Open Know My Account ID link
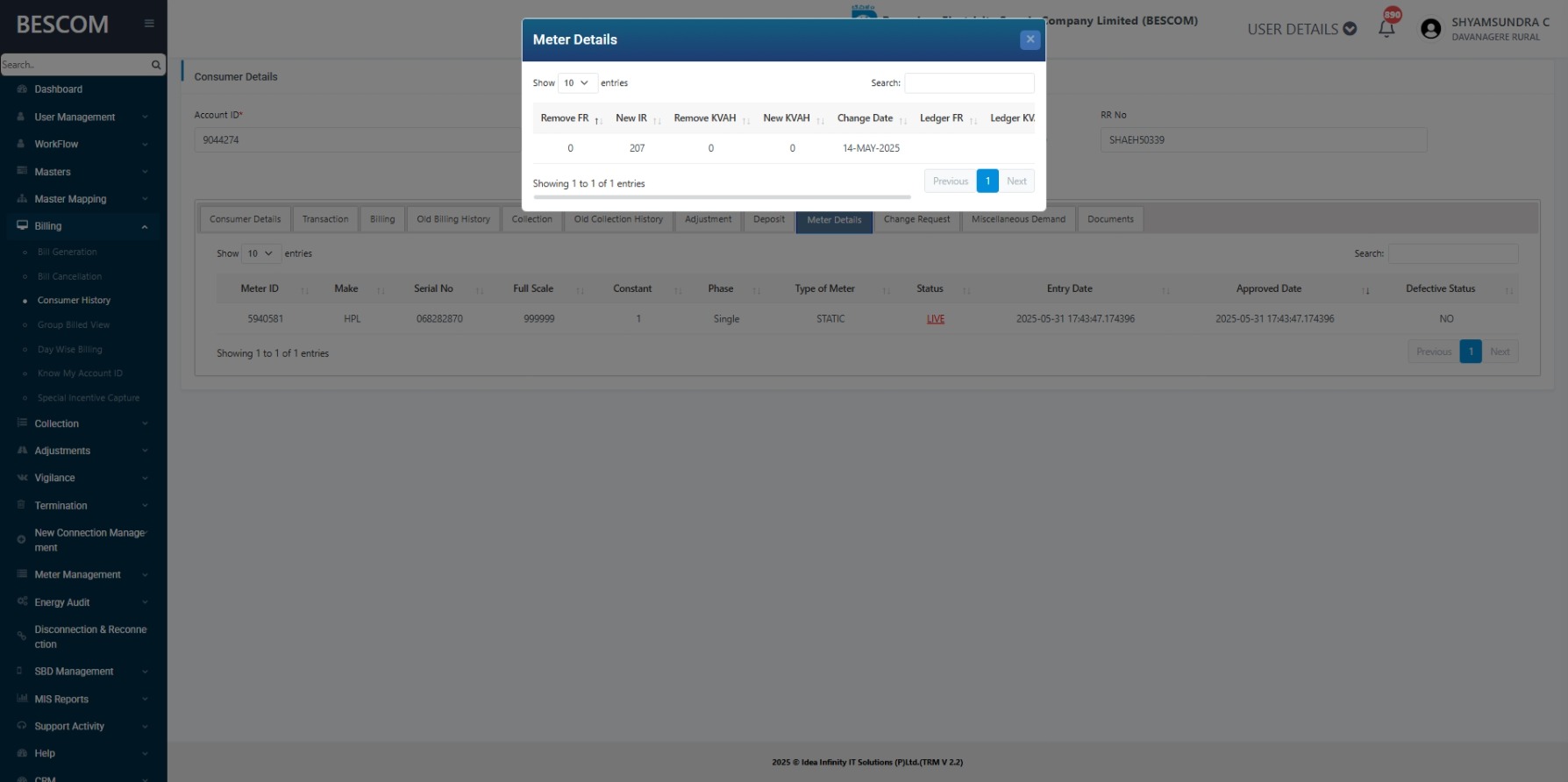The height and width of the screenshot is (782, 1568). tap(80, 373)
